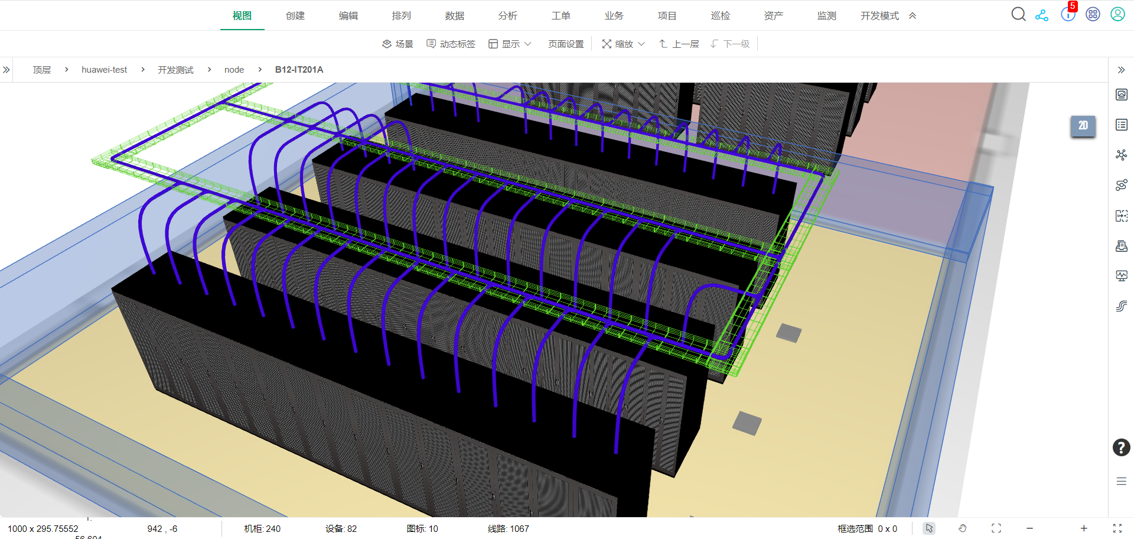Open the 巡检 tab

pyautogui.click(x=720, y=16)
